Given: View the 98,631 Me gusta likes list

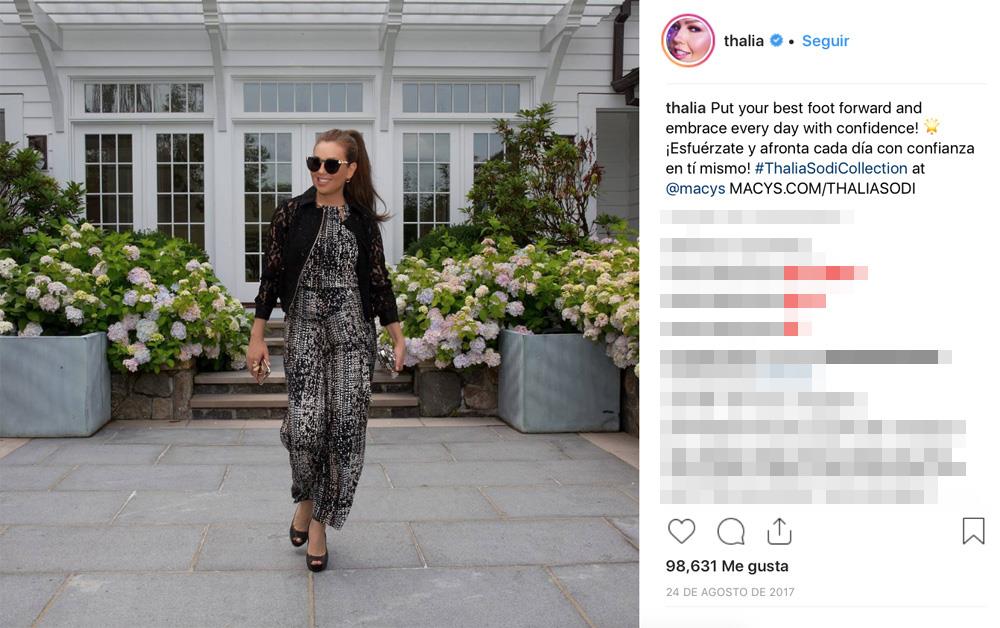Looking at the screenshot, I should coord(727,566).
